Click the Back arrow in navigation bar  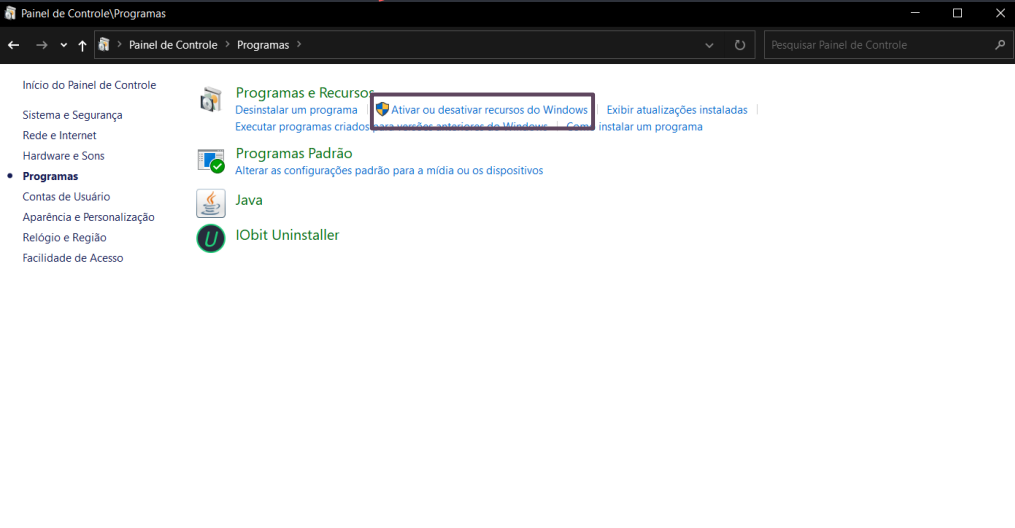point(14,45)
